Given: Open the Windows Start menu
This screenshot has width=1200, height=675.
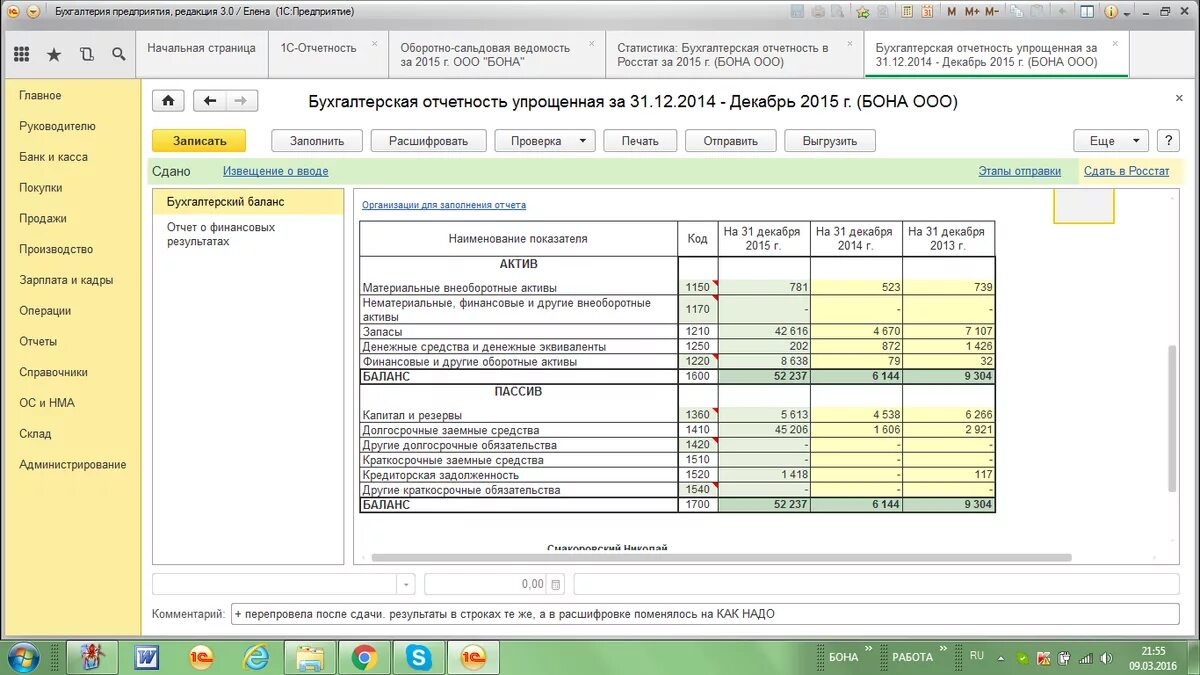Looking at the screenshot, I should 22,657.
